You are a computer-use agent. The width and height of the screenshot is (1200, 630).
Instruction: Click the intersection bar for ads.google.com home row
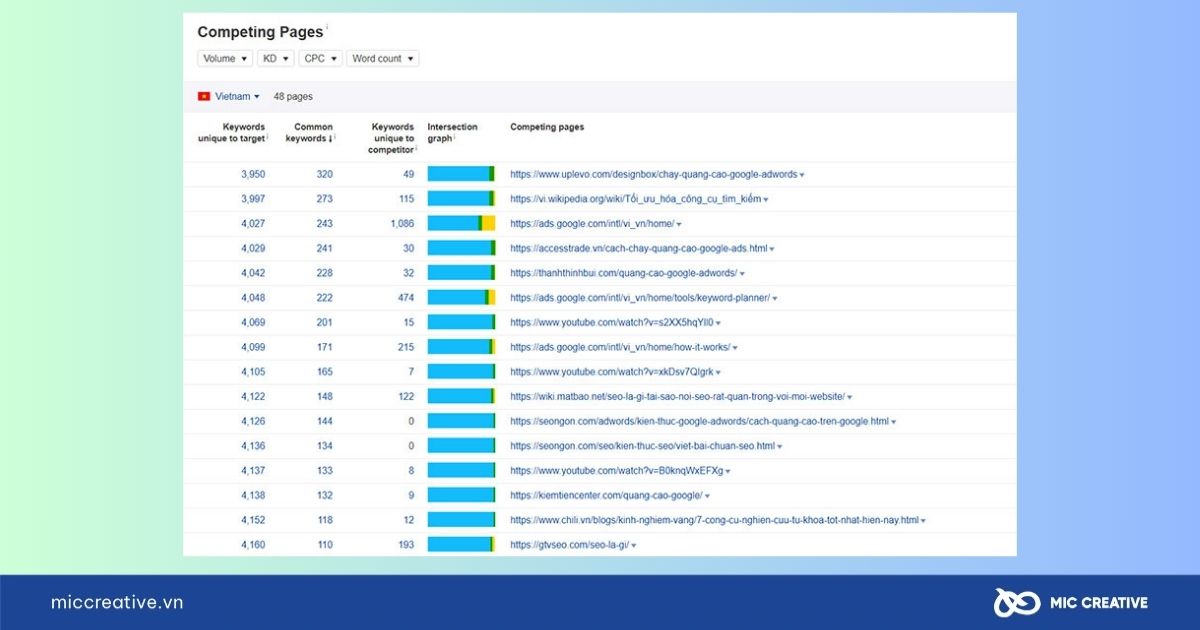(461, 224)
